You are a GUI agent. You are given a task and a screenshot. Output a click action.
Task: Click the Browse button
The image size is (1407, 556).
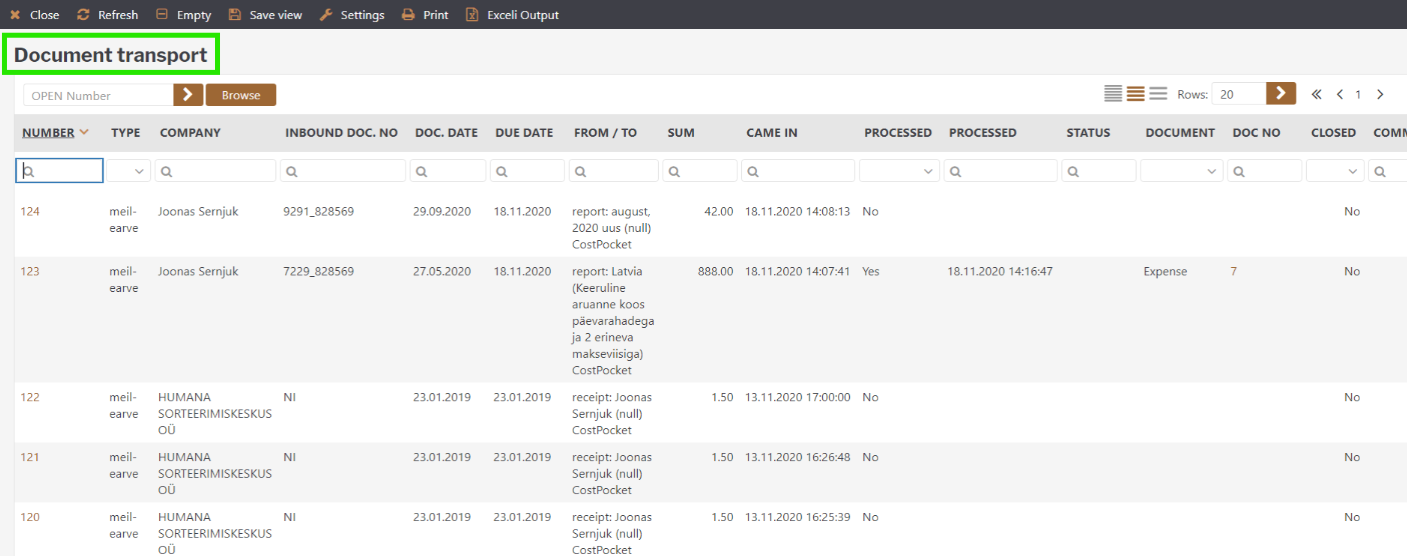click(x=241, y=95)
